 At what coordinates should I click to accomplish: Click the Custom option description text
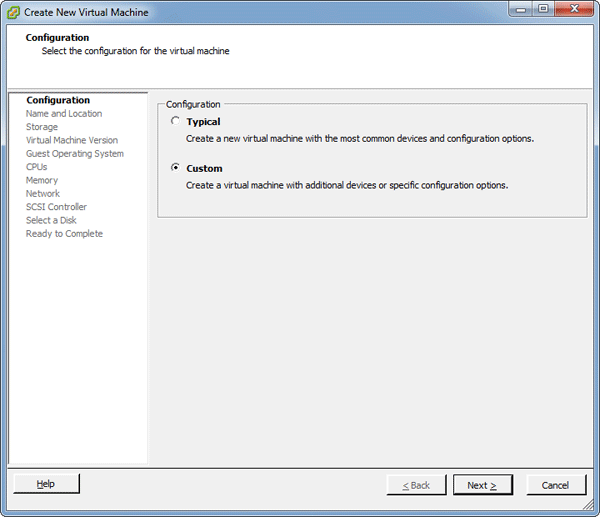tap(347, 185)
